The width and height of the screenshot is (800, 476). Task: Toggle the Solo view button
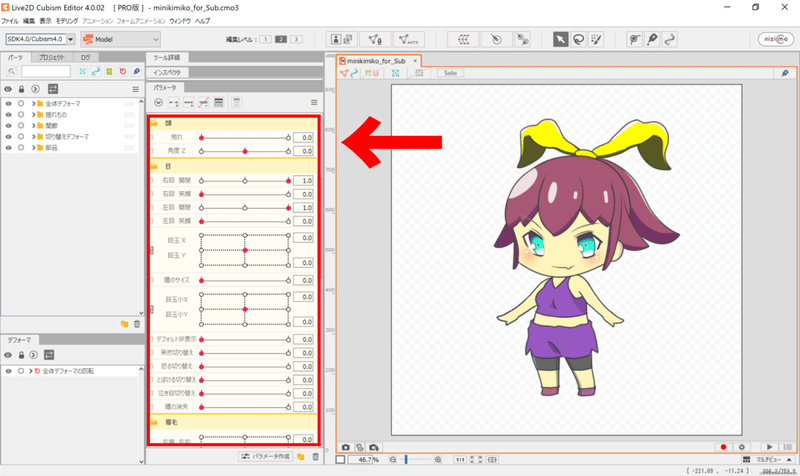(450, 73)
